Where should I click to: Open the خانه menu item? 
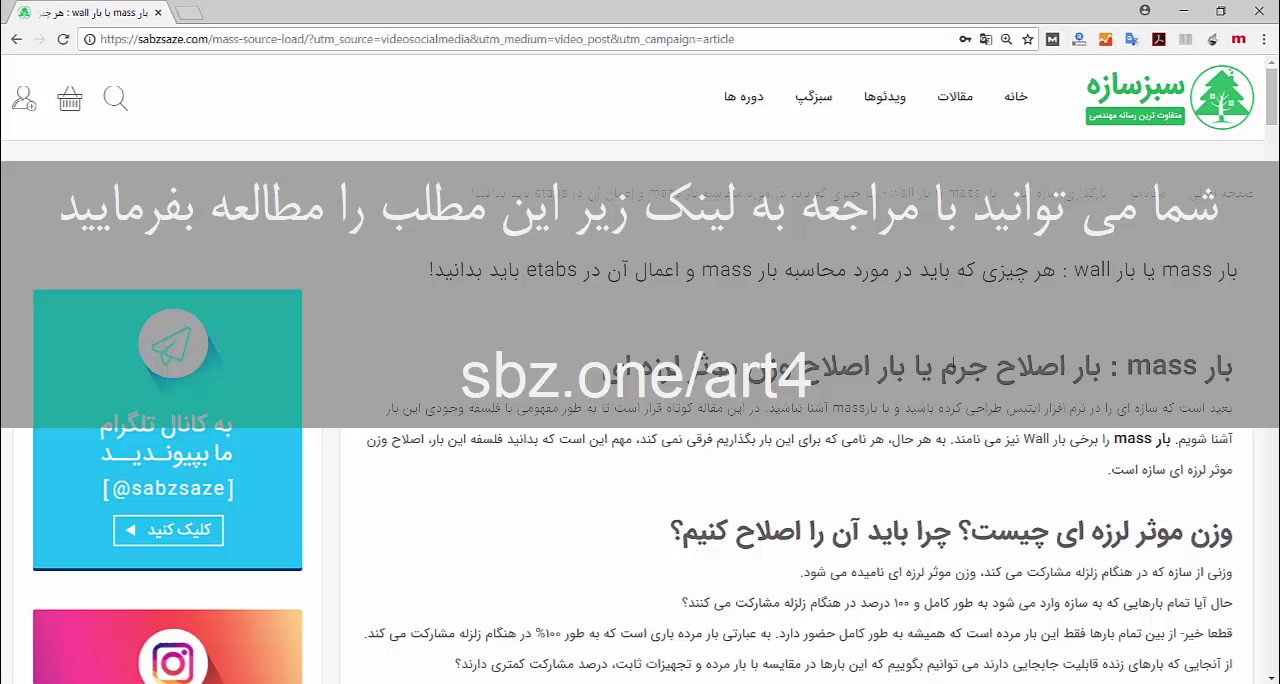(x=1016, y=97)
